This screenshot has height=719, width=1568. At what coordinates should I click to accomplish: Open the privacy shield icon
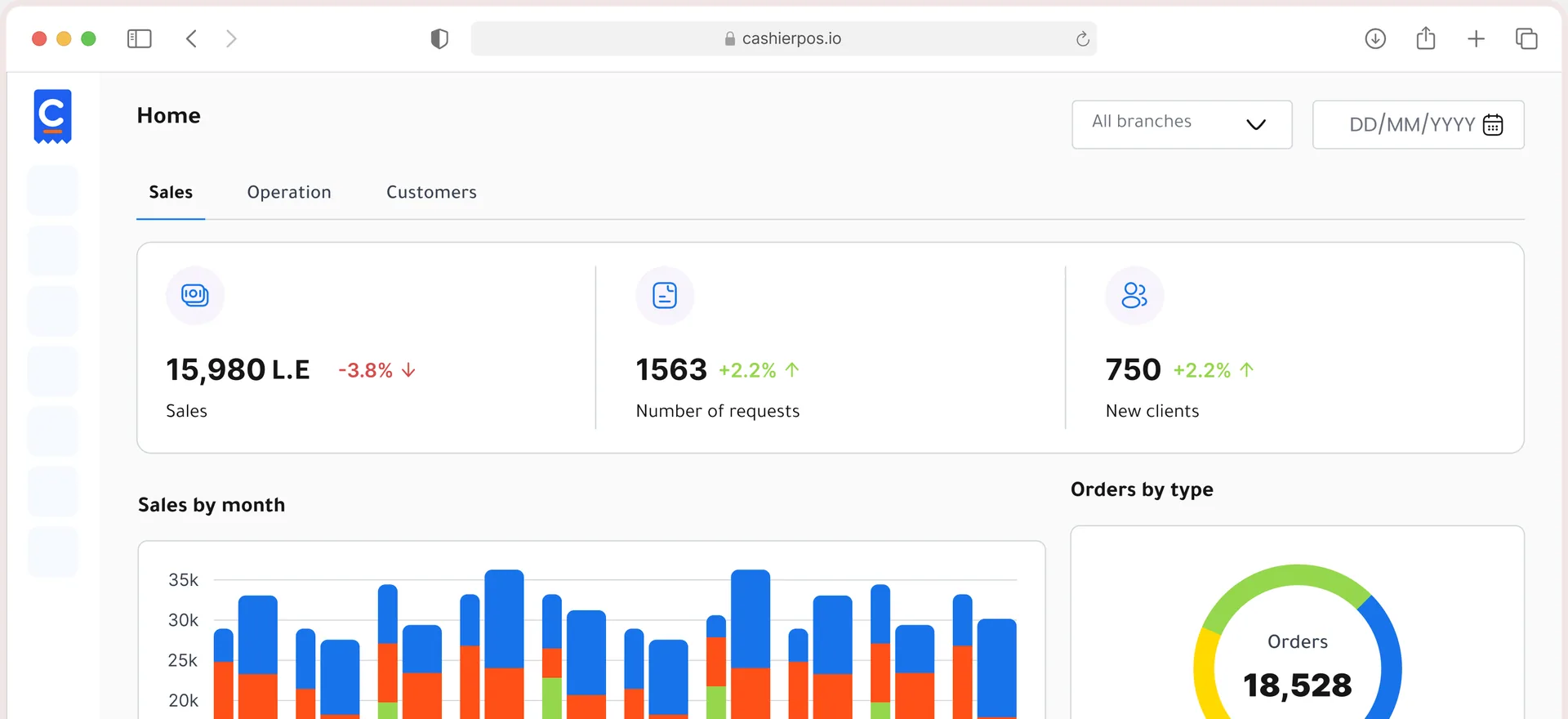439,38
